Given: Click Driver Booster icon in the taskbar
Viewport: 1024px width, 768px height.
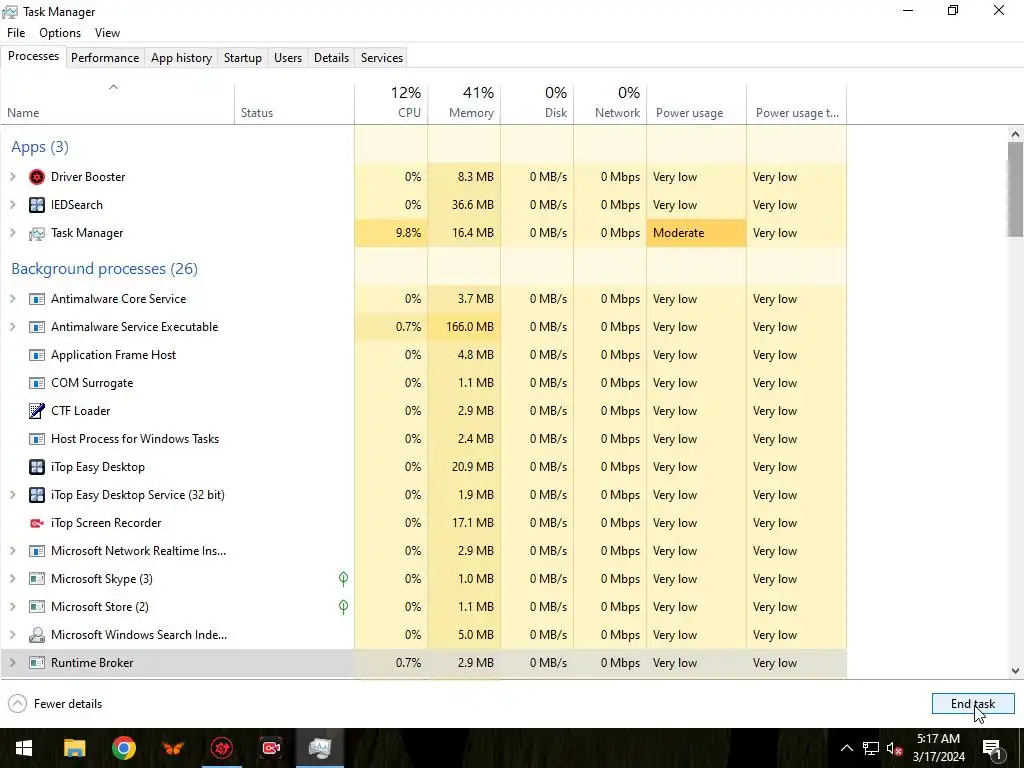Looking at the screenshot, I should tap(222, 748).
